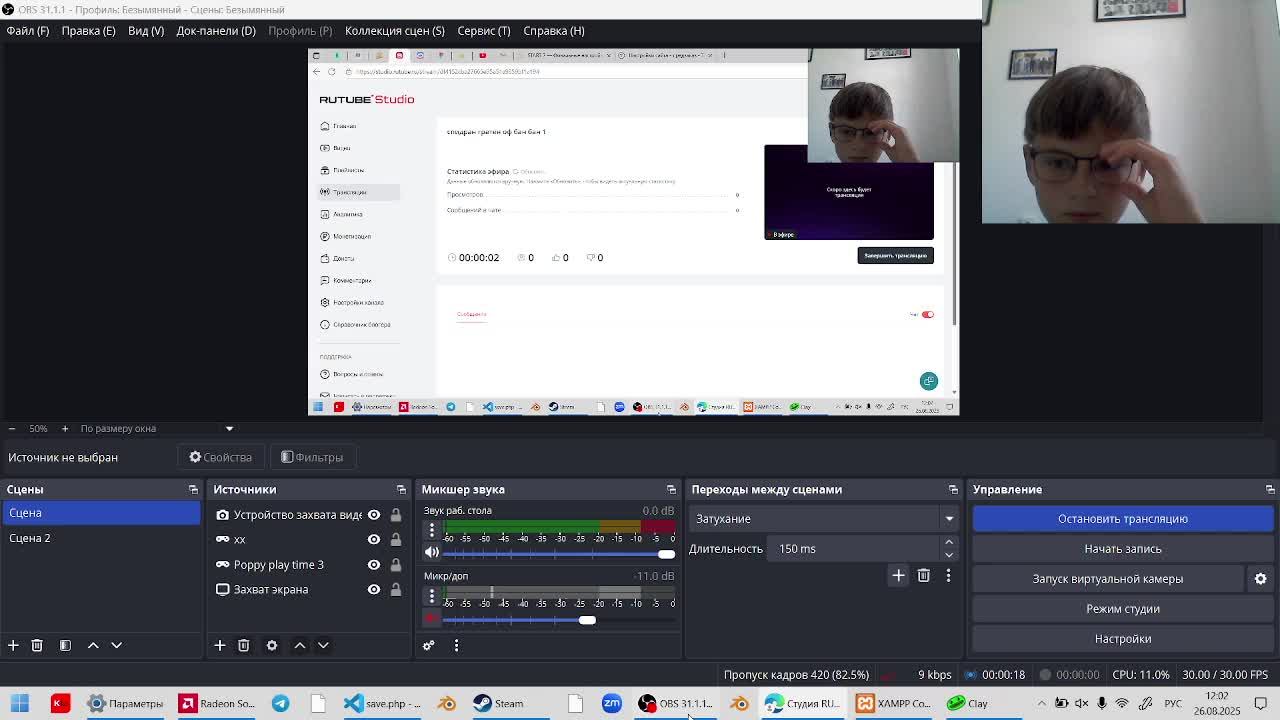The width and height of the screenshot is (1280, 720).
Task: Open source Фильтры button
Action: [x=312, y=457]
